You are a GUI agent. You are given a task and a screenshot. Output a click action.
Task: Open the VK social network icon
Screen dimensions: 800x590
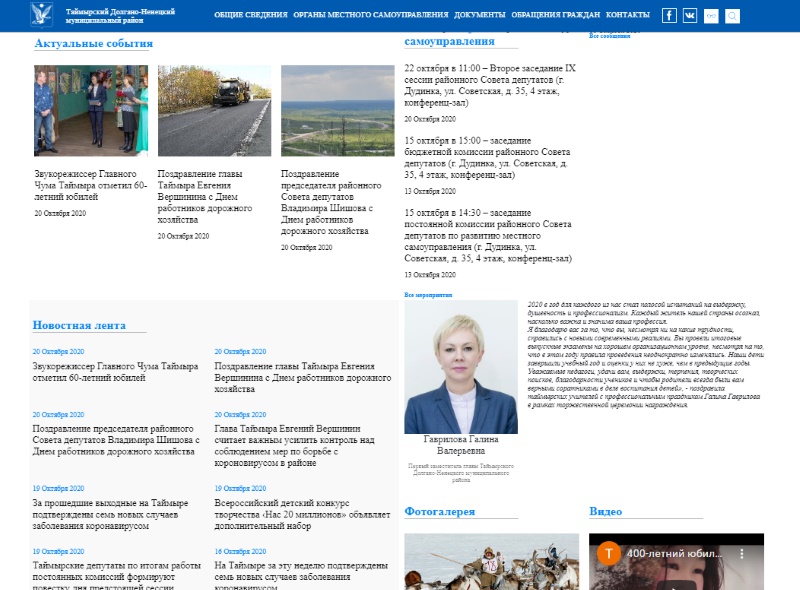[x=690, y=15]
